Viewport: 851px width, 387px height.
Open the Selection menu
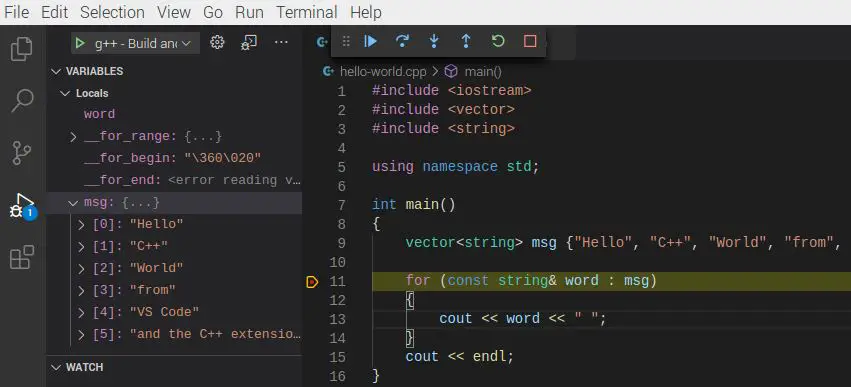[x=112, y=12]
